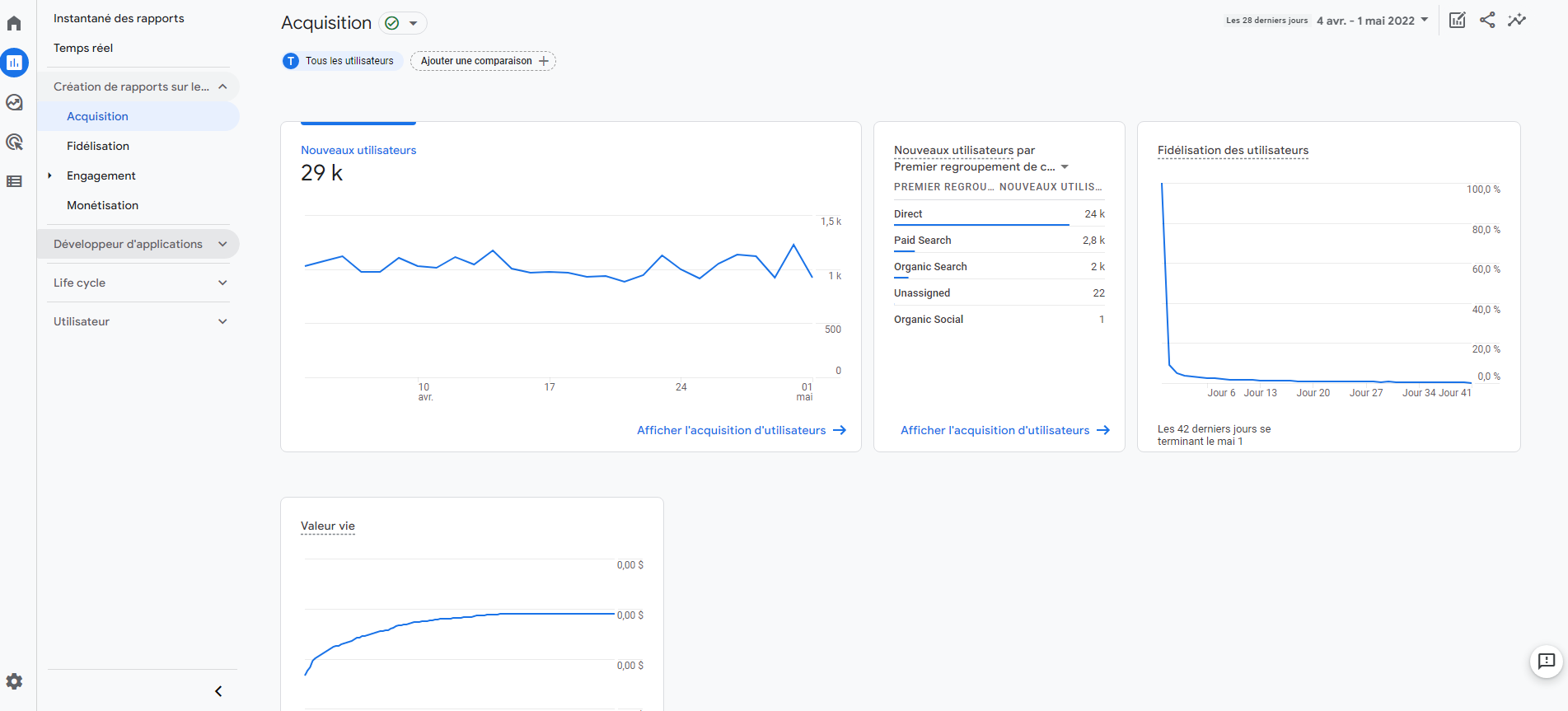This screenshot has height=711, width=1568.
Task: Open Afficher l'acquisition d'utilisateurs under line chart
Action: point(742,430)
